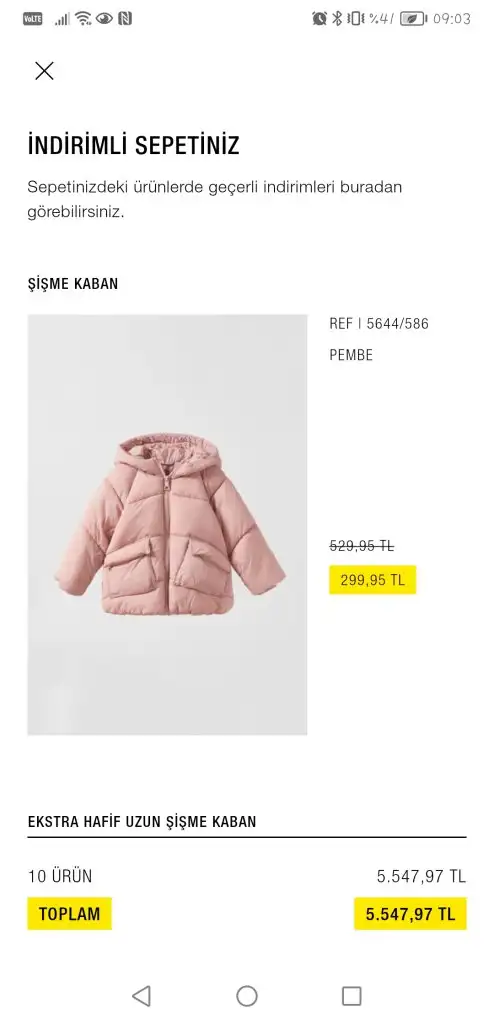The width and height of the screenshot is (494, 1024).
Task: Tap the NFC status icon
Action: [125, 18]
